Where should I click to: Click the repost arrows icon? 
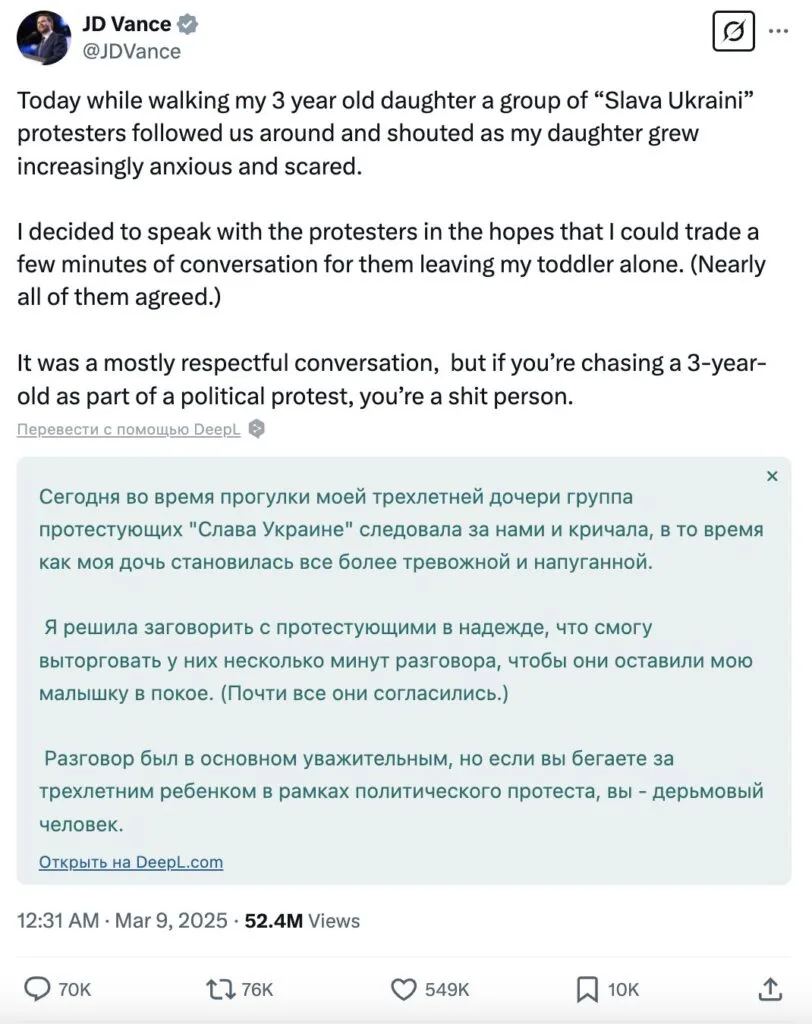pos(221,989)
